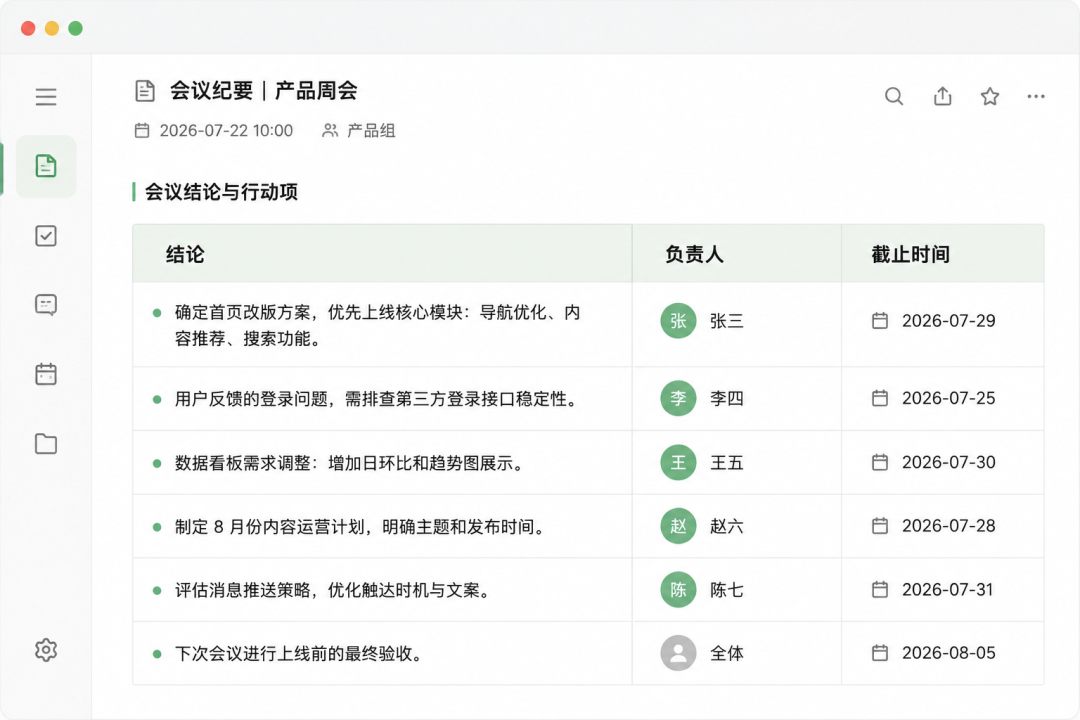
Task: Click section heading 会议结论与行动项
Action: point(221,192)
